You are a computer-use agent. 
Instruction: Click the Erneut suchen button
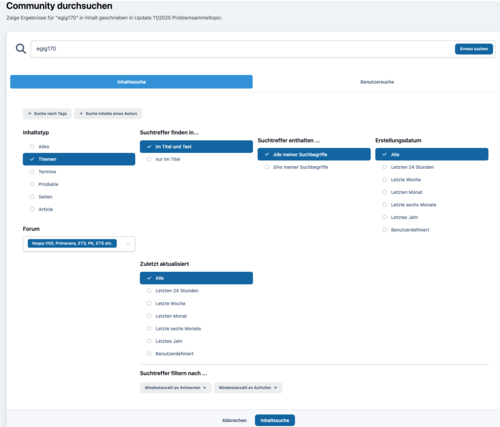coord(474,49)
